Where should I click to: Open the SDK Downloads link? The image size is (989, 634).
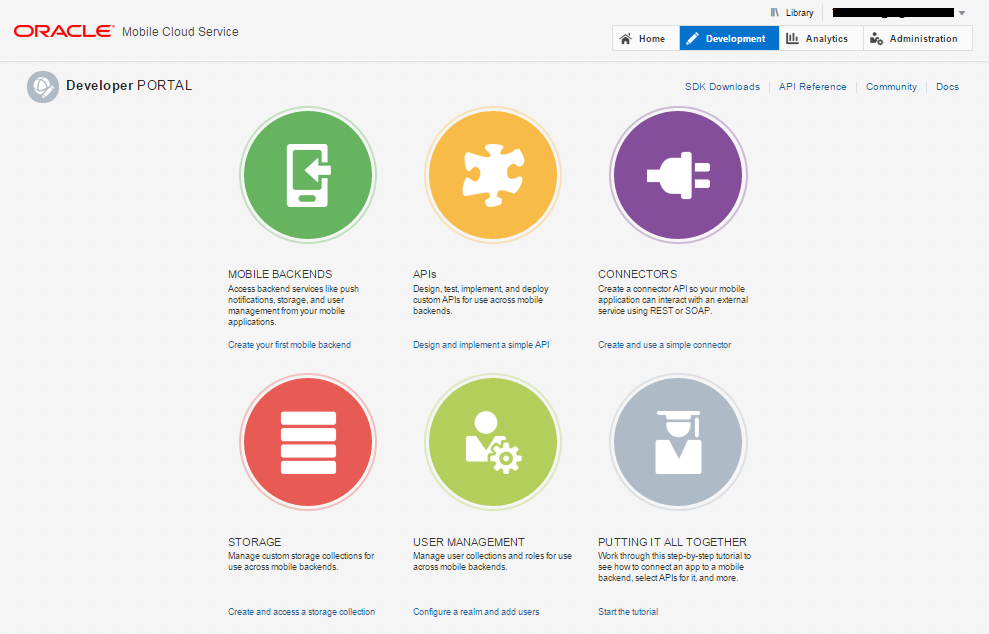722,87
